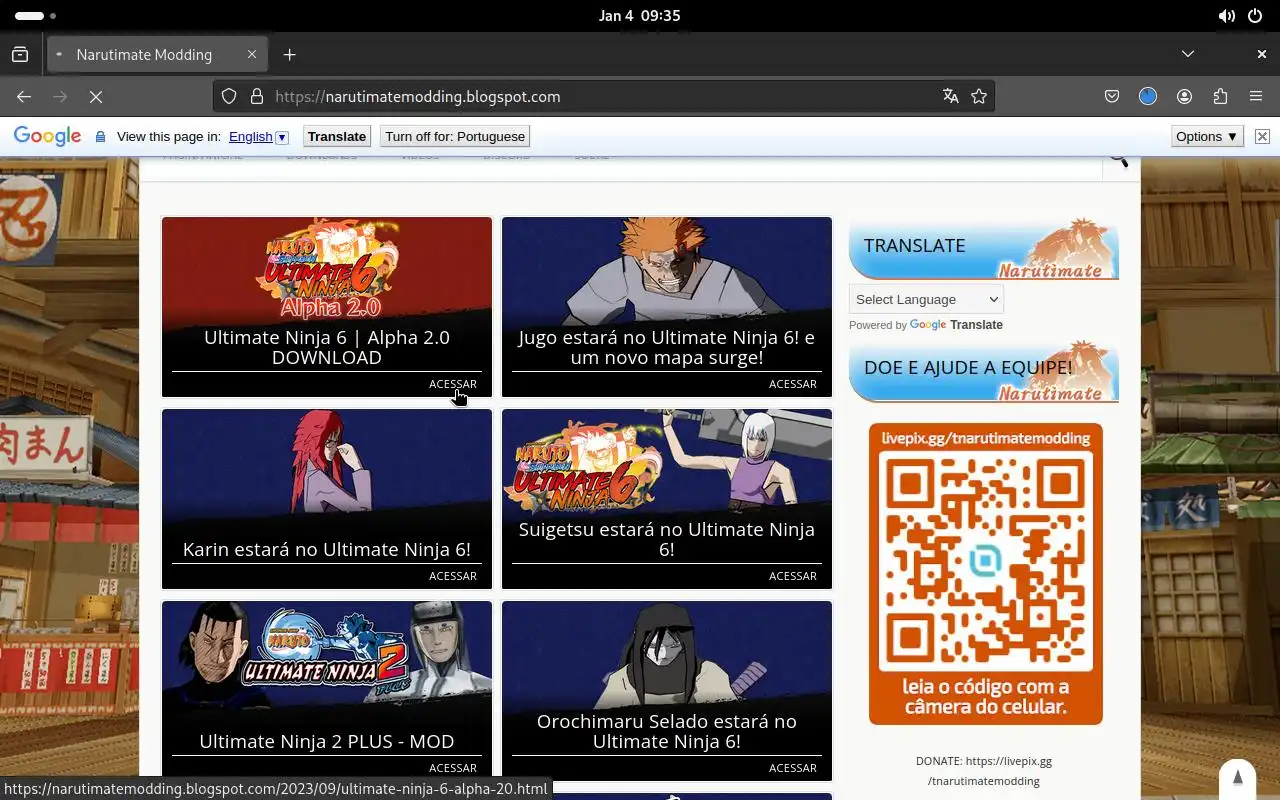Click ACESSAR under Ultimate Ninja 2 PLUS
This screenshot has height=800, width=1280.
pos(453,768)
